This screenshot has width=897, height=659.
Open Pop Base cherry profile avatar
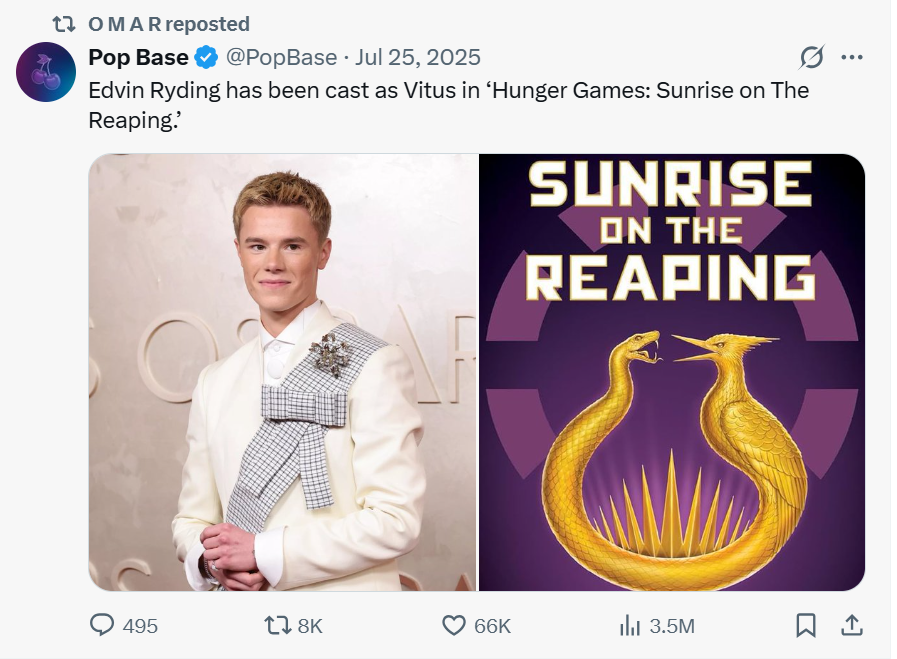(x=46, y=72)
